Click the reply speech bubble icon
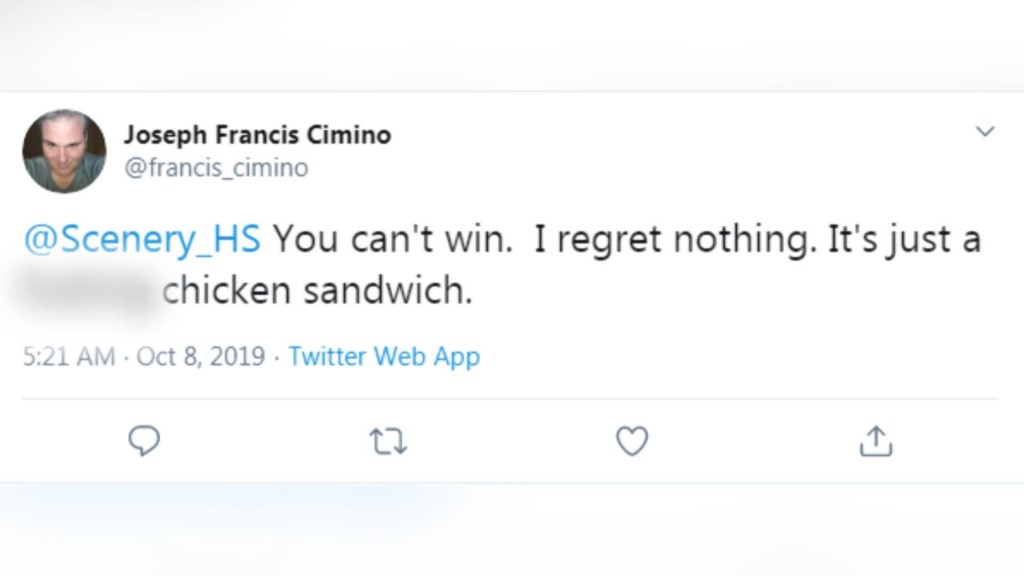This screenshot has height=576, width=1024. coord(145,440)
